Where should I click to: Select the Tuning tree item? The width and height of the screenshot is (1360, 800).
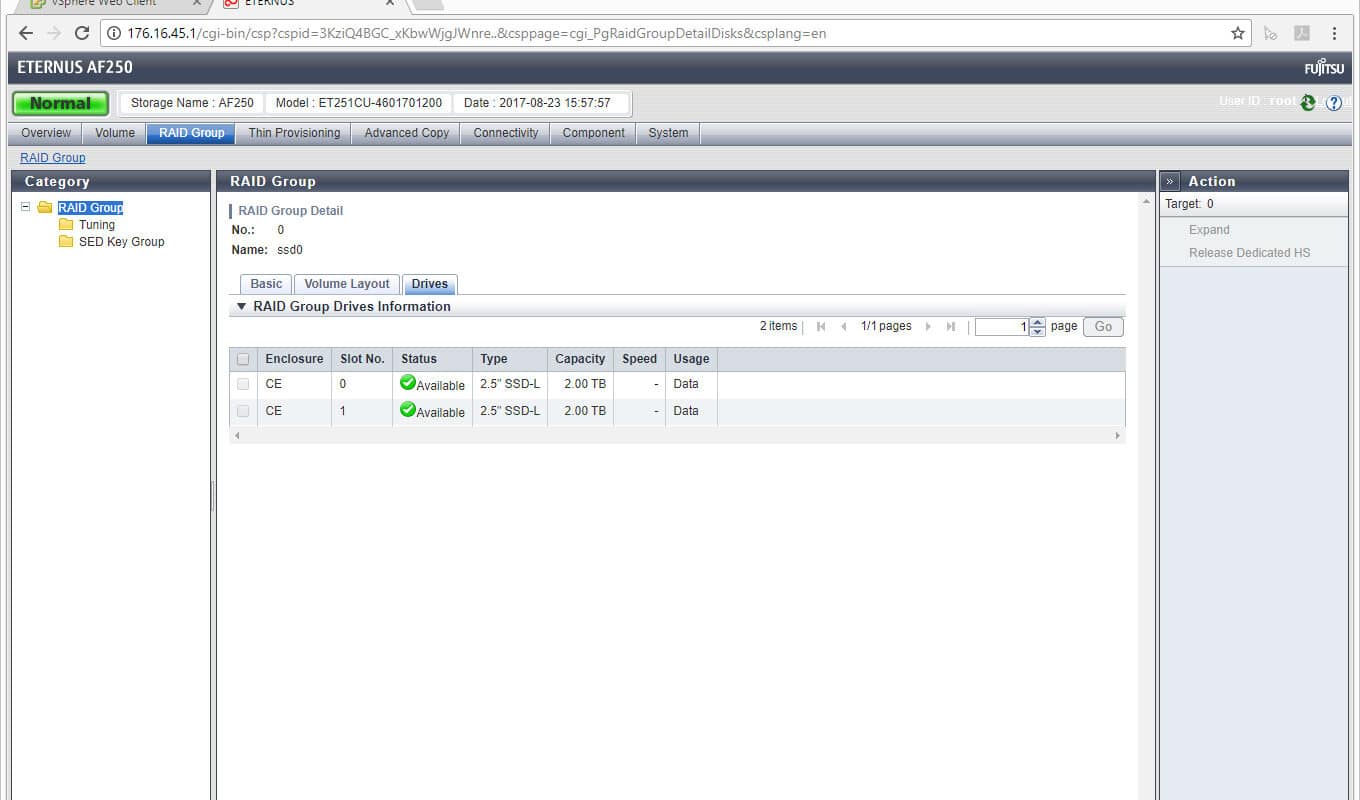coord(97,225)
